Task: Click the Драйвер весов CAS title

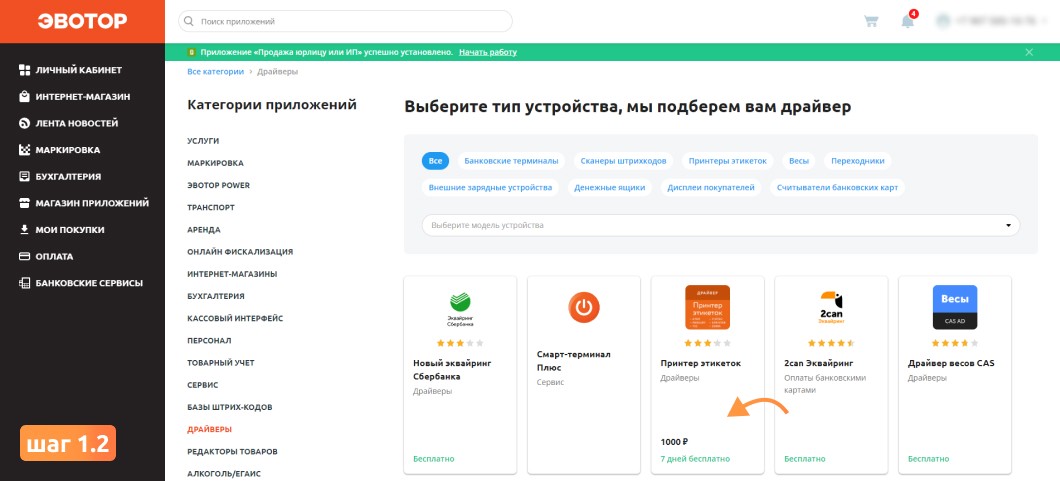Action: coord(951,363)
